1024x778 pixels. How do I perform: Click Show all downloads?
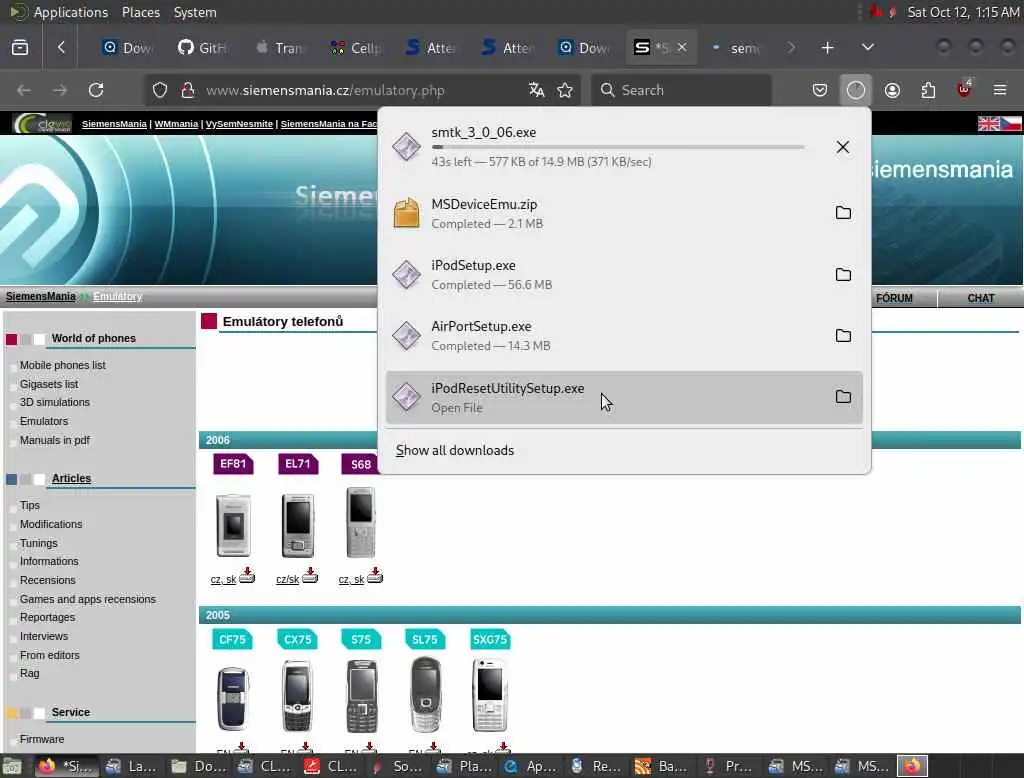tap(455, 450)
